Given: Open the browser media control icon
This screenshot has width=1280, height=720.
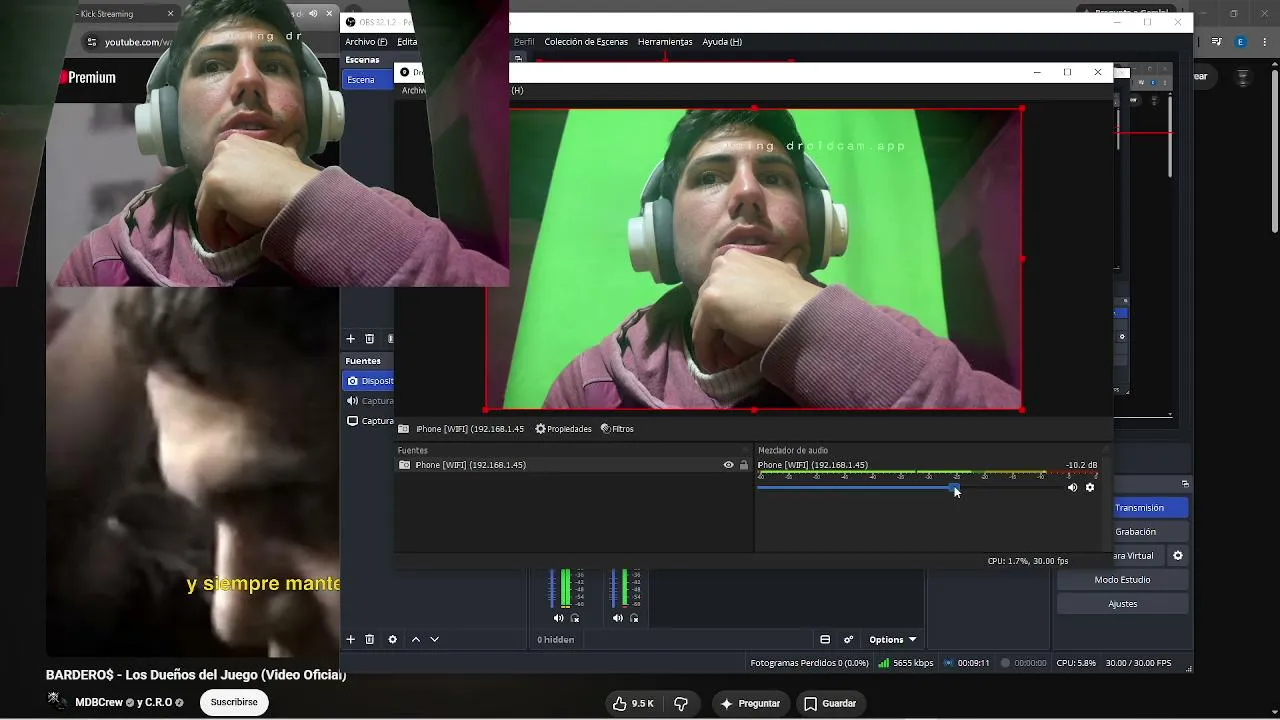Looking at the screenshot, I should click(x=1217, y=42).
